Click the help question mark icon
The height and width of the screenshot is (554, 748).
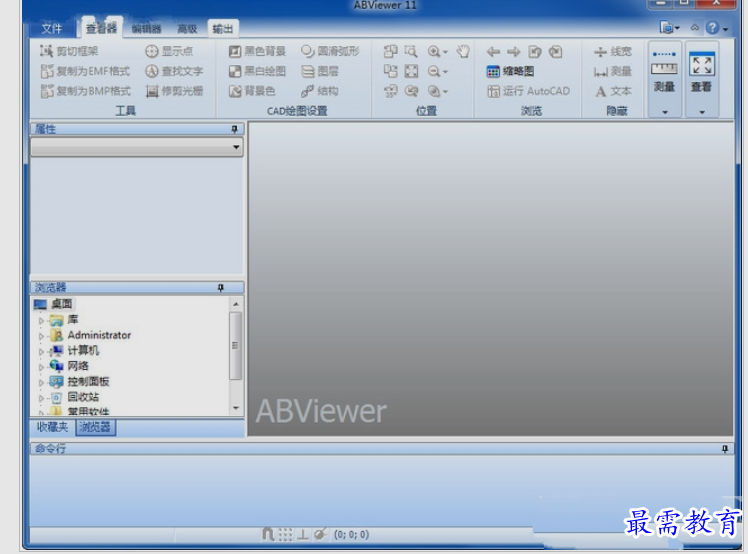click(712, 28)
